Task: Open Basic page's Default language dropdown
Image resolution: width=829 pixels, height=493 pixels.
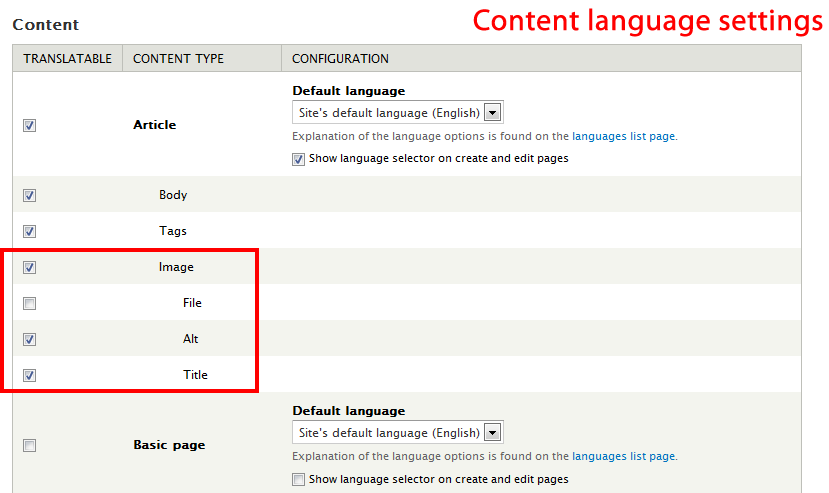Action: (397, 433)
